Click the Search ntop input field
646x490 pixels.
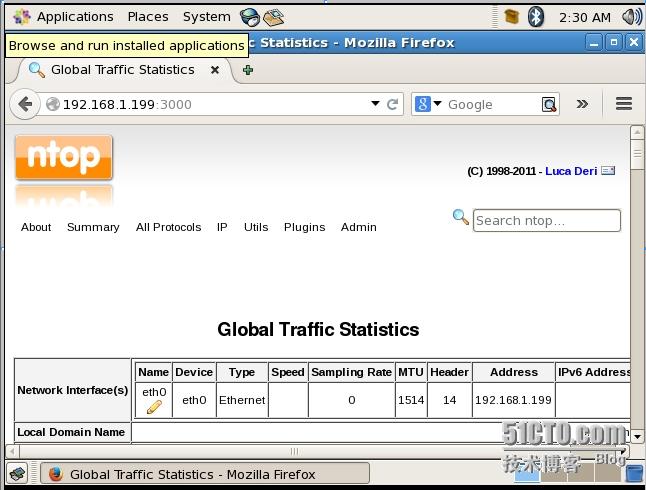click(547, 220)
